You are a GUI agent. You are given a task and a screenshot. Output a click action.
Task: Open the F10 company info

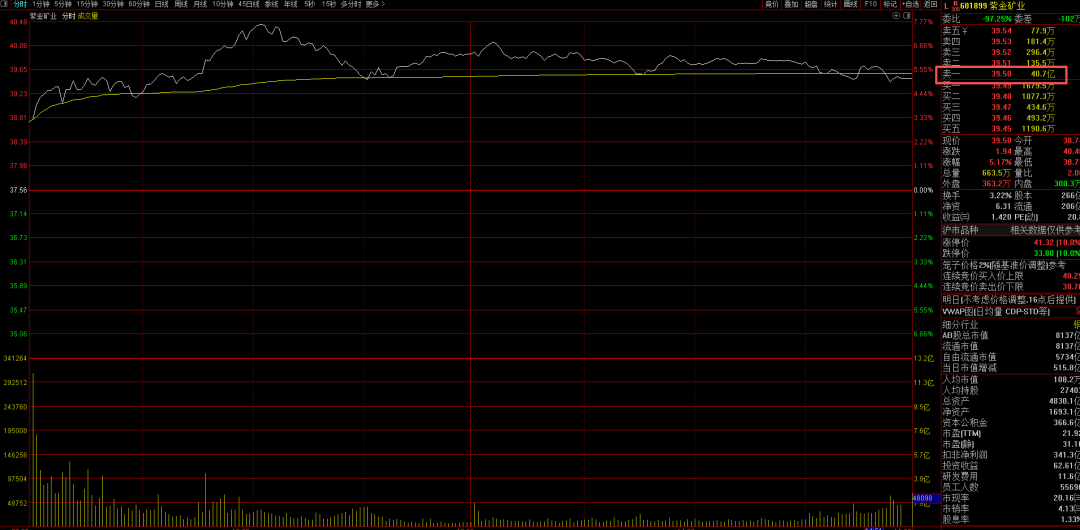870,5
